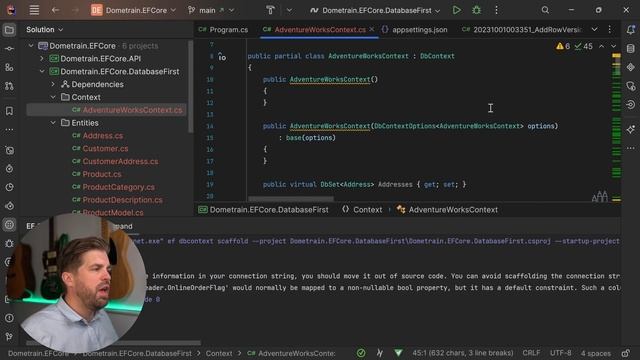Run the Dometrain.EFCore.DatabaseFirst configuration
This screenshot has height=360, width=640.
(456, 10)
